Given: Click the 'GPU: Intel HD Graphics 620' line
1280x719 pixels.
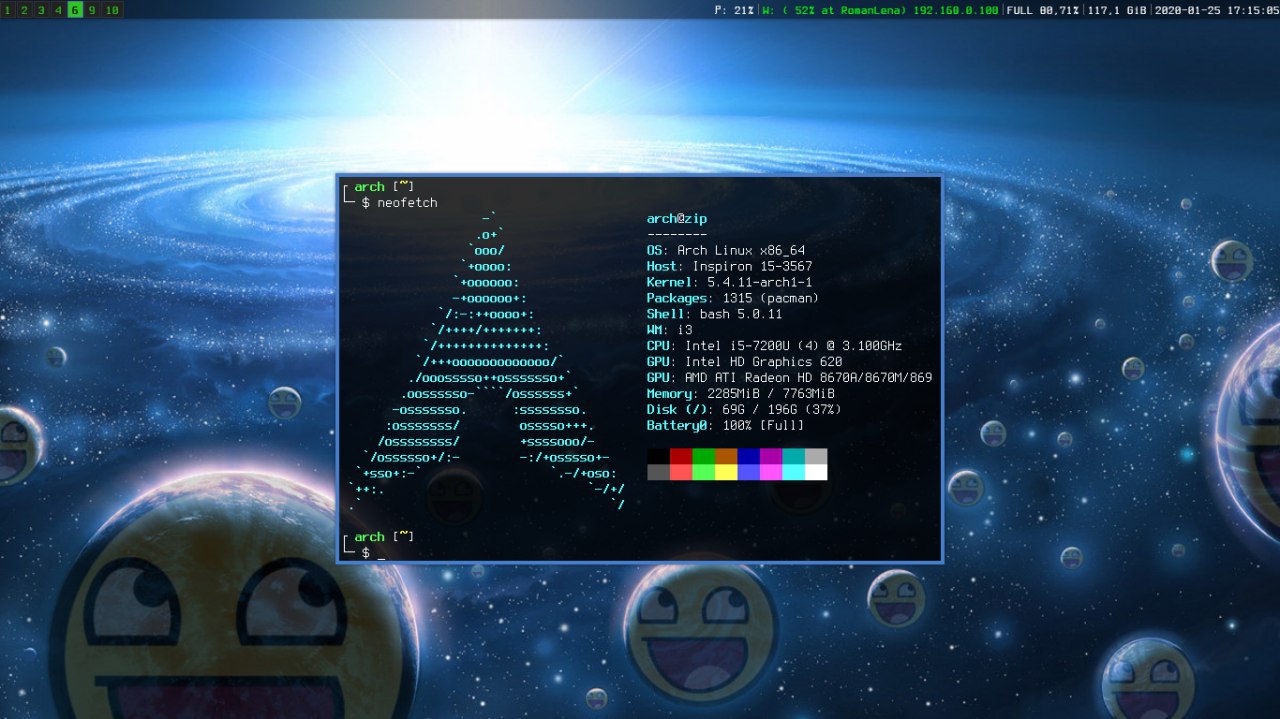Looking at the screenshot, I should (x=744, y=362).
